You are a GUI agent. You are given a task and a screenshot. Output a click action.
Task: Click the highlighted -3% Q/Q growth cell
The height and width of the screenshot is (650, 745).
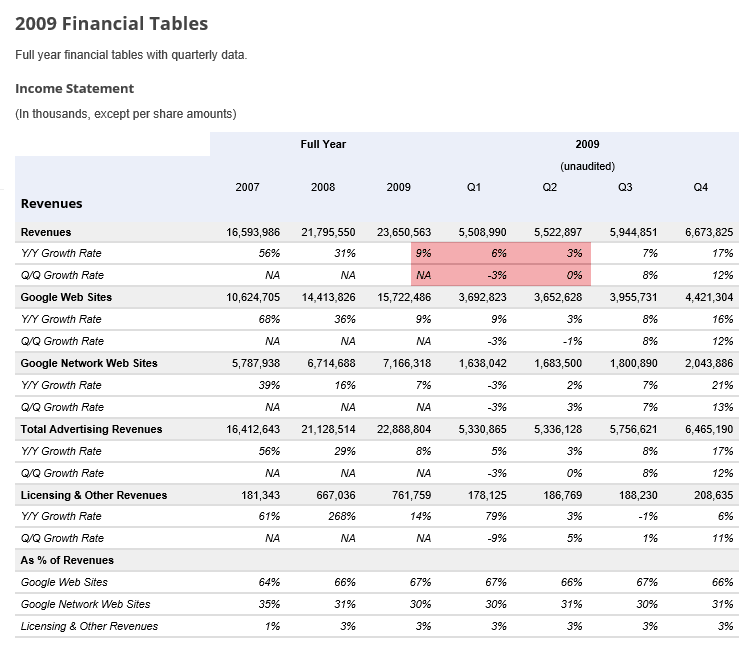point(497,276)
